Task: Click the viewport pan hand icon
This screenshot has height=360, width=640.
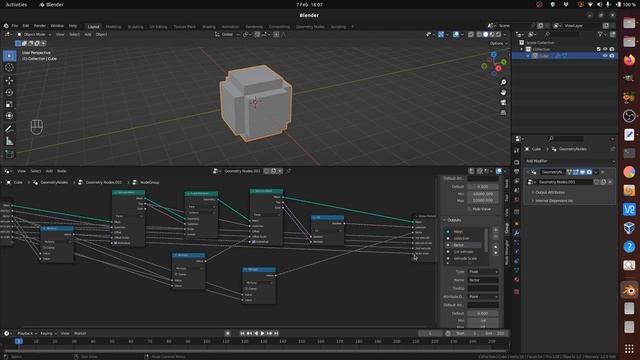Action: point(503,92)
